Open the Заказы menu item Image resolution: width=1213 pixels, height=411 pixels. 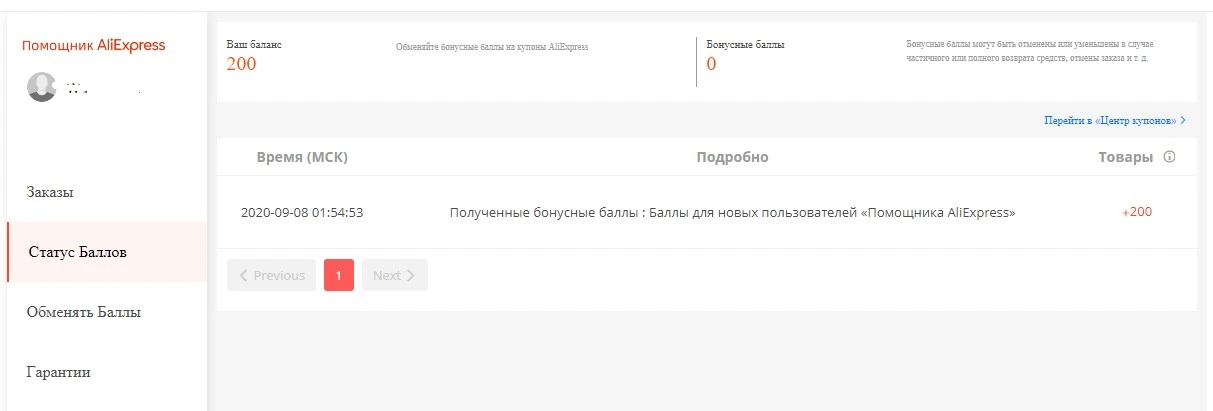coord(50,192)
